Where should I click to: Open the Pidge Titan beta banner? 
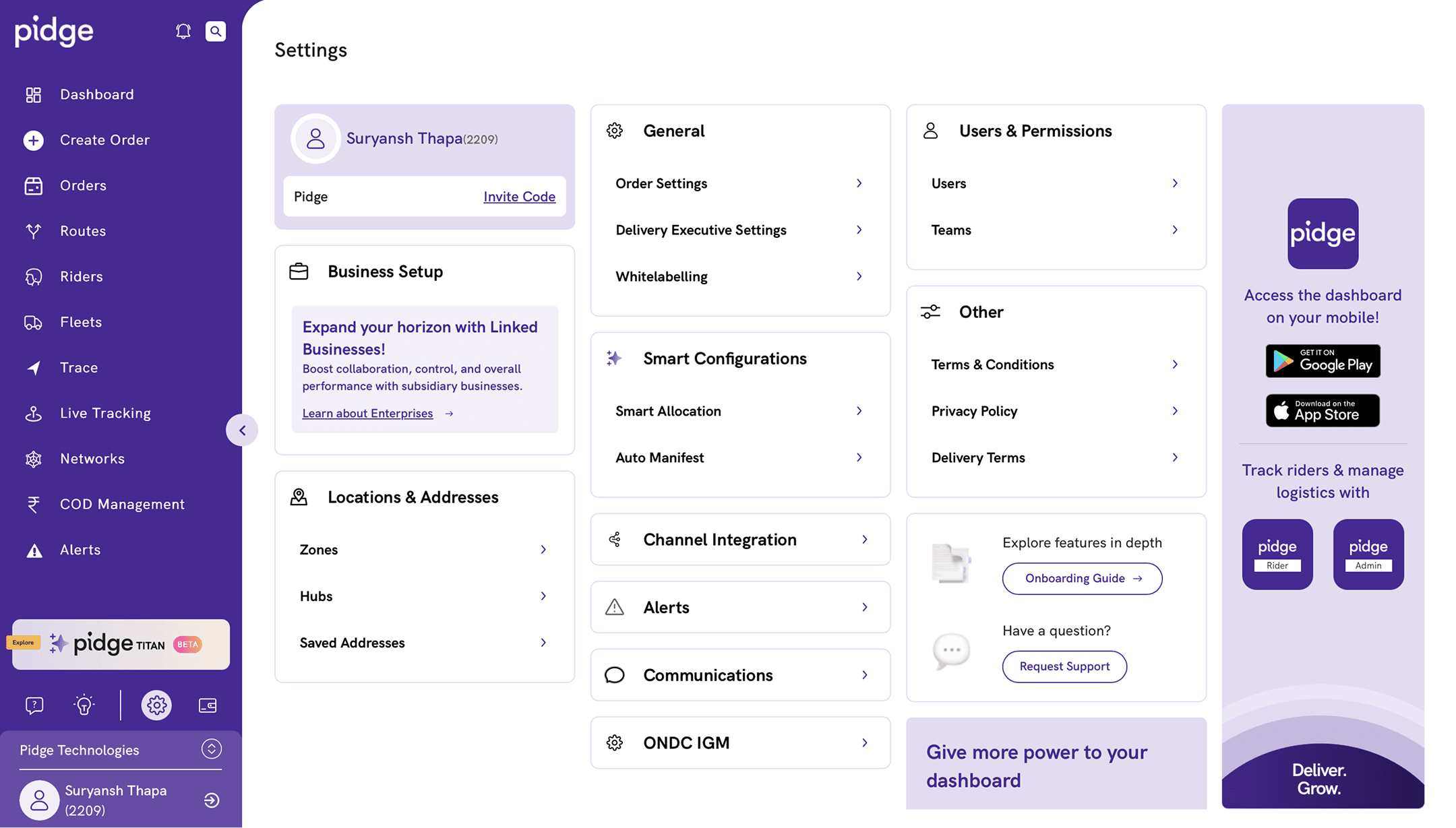pyautogui.click(x=121, y=644)
